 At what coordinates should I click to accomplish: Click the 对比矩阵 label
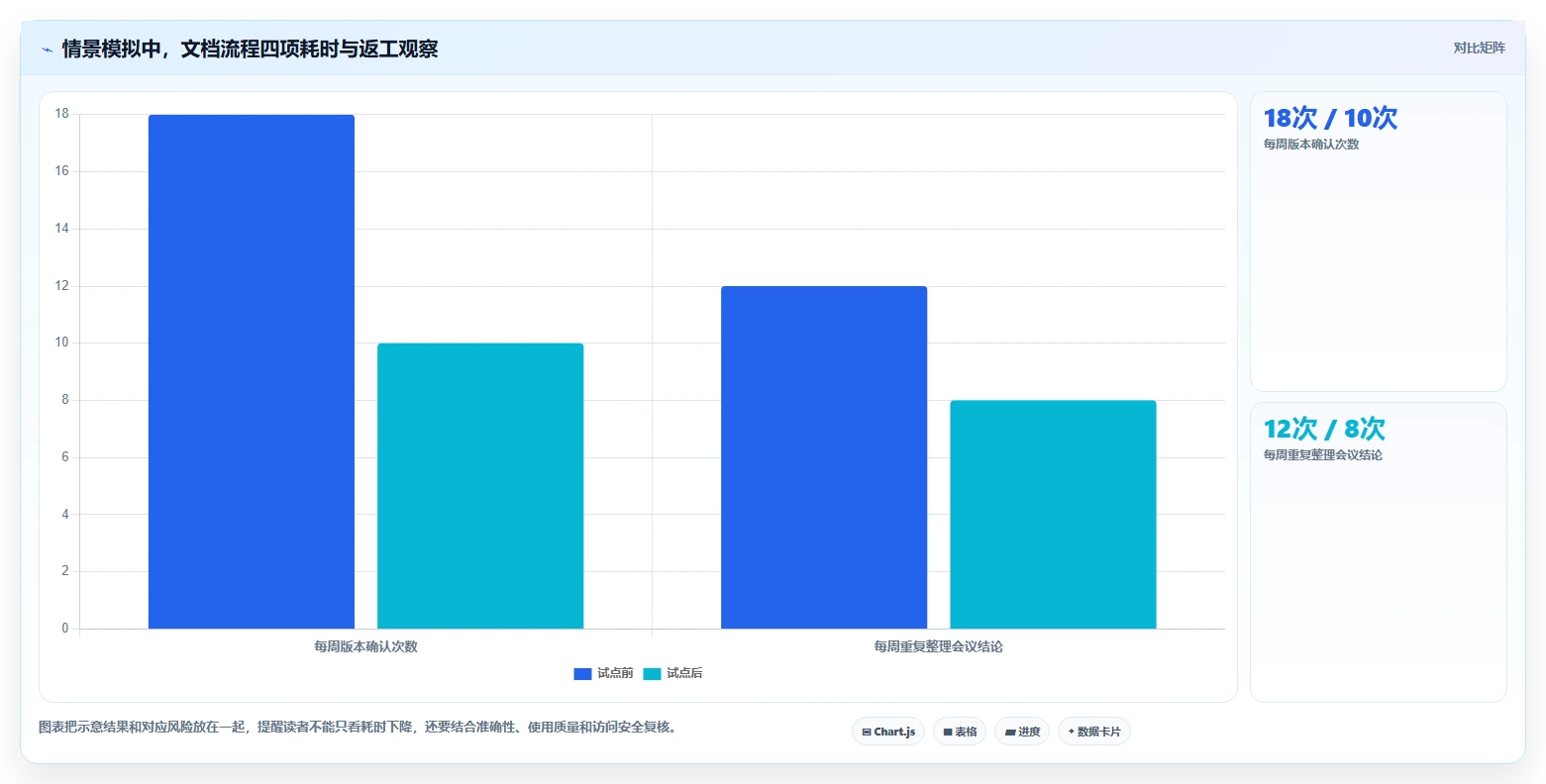1479,49
